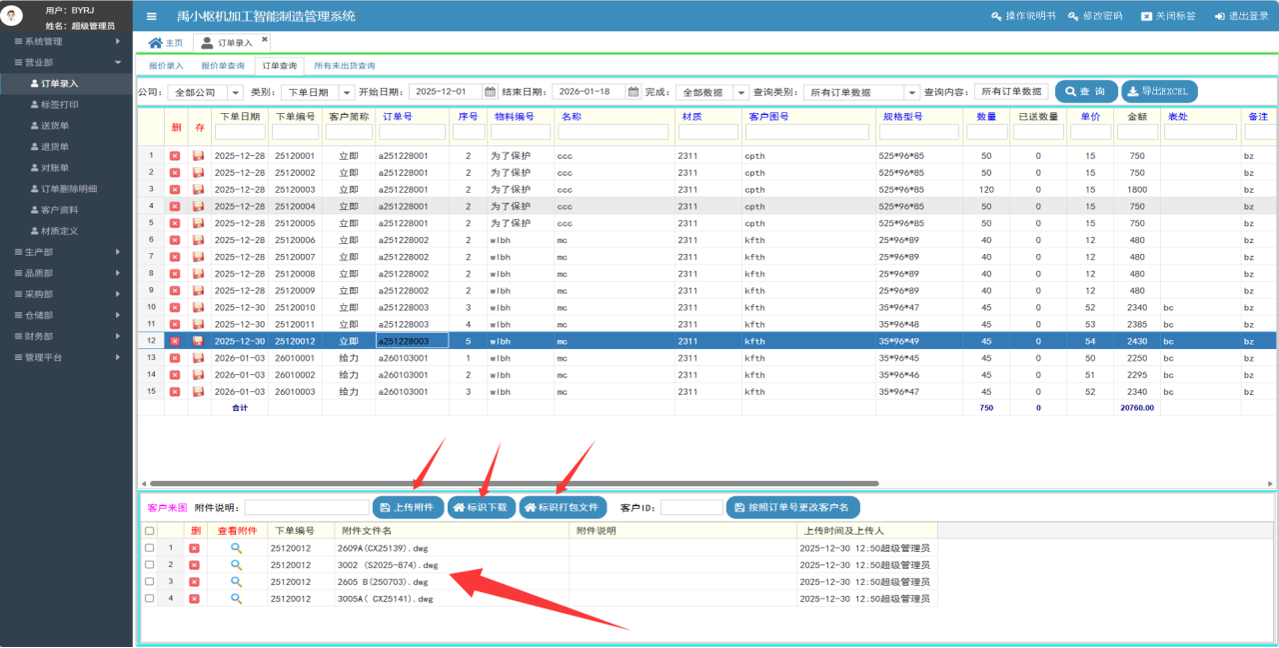
Task: View attachment 2609A(CX25139).dwg with magnifier icon
Action: click(x=236, y=549)
